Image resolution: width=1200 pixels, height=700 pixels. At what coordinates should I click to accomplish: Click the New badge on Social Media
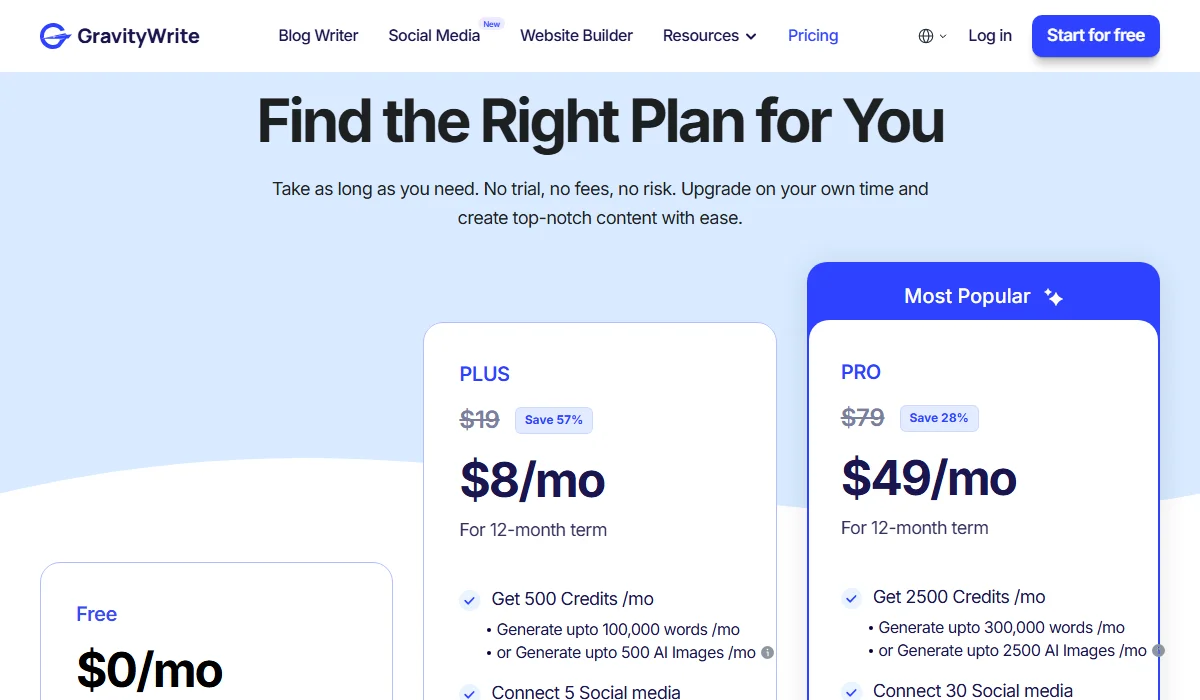[491, 22]
